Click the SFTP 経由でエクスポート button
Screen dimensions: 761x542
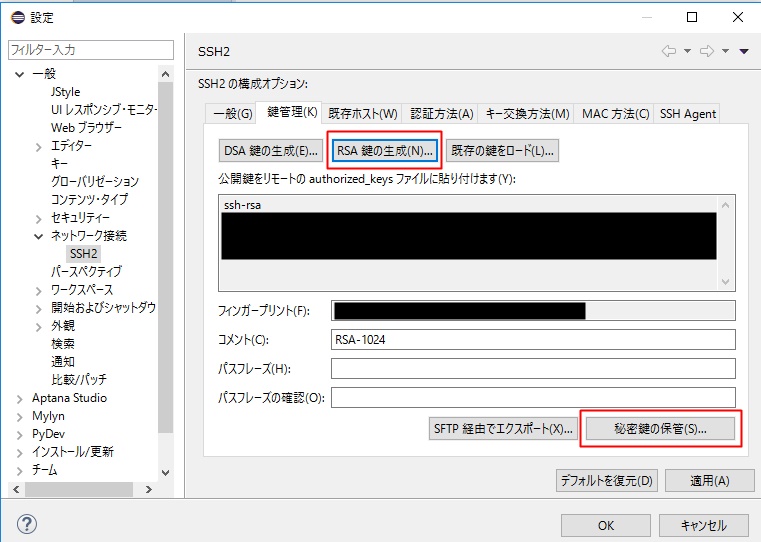pyautogui.click(x=502, y=429)
